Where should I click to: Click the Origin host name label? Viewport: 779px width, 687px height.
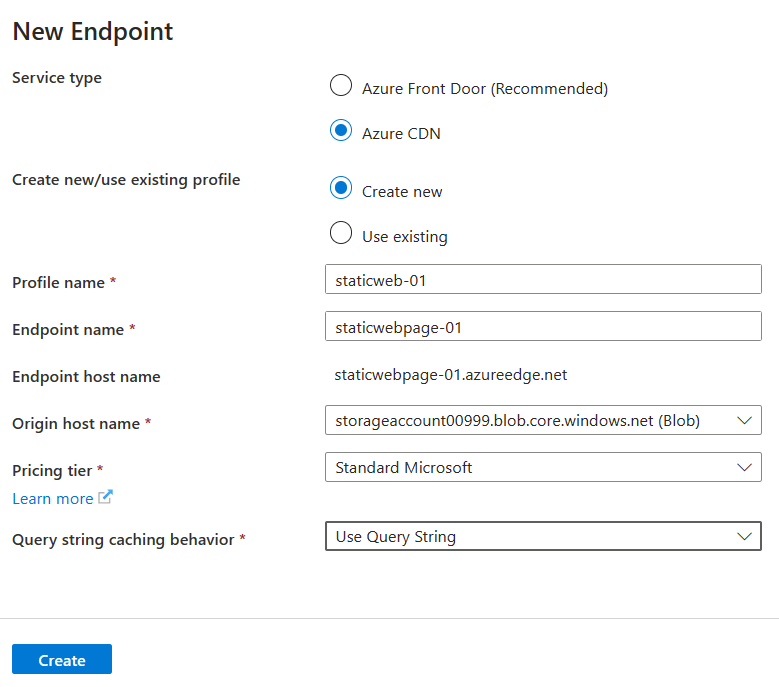[x=76, y=423]
